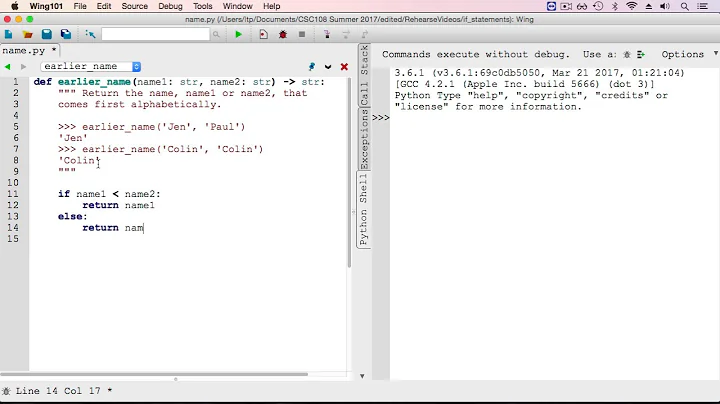Click the Save All multi-disk icon
The height and width of the screenshot is (404, 720).
coord(66,34)
